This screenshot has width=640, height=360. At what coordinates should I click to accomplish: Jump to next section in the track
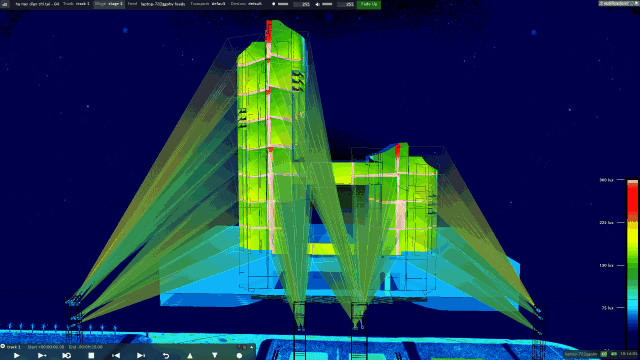(141, 356)
